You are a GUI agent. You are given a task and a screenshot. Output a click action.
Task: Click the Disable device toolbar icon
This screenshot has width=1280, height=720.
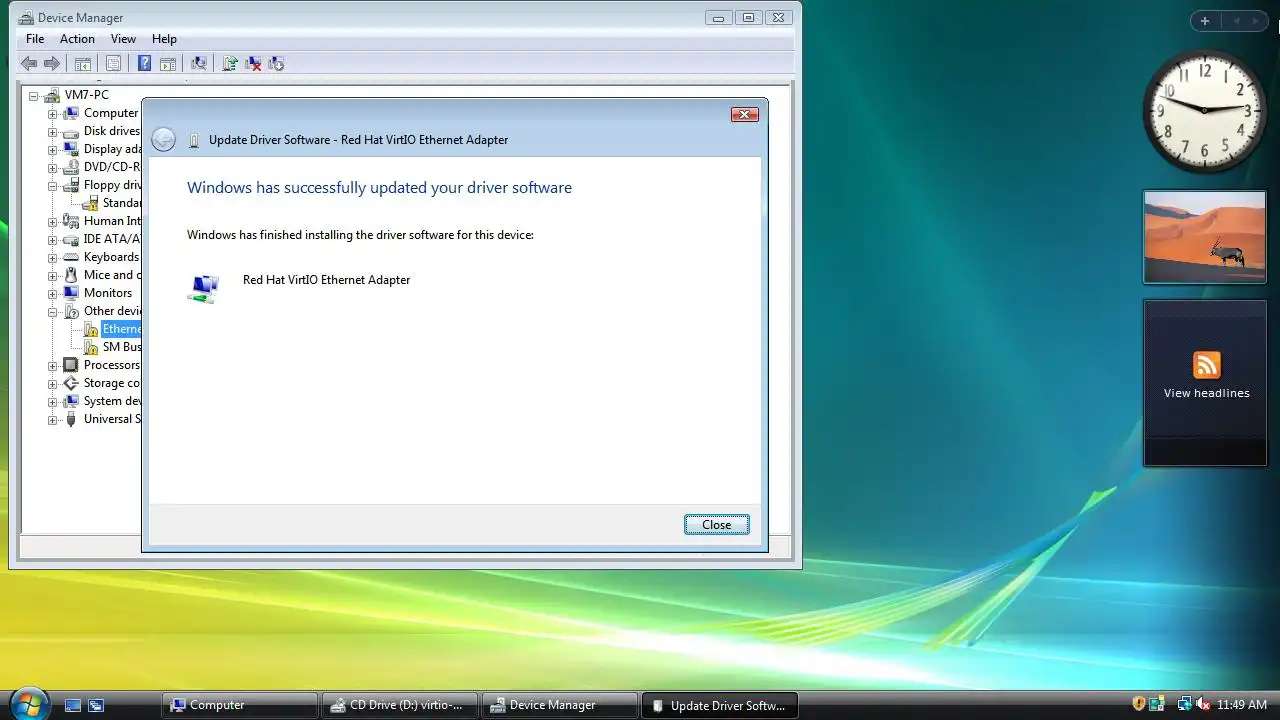point(276,63)
